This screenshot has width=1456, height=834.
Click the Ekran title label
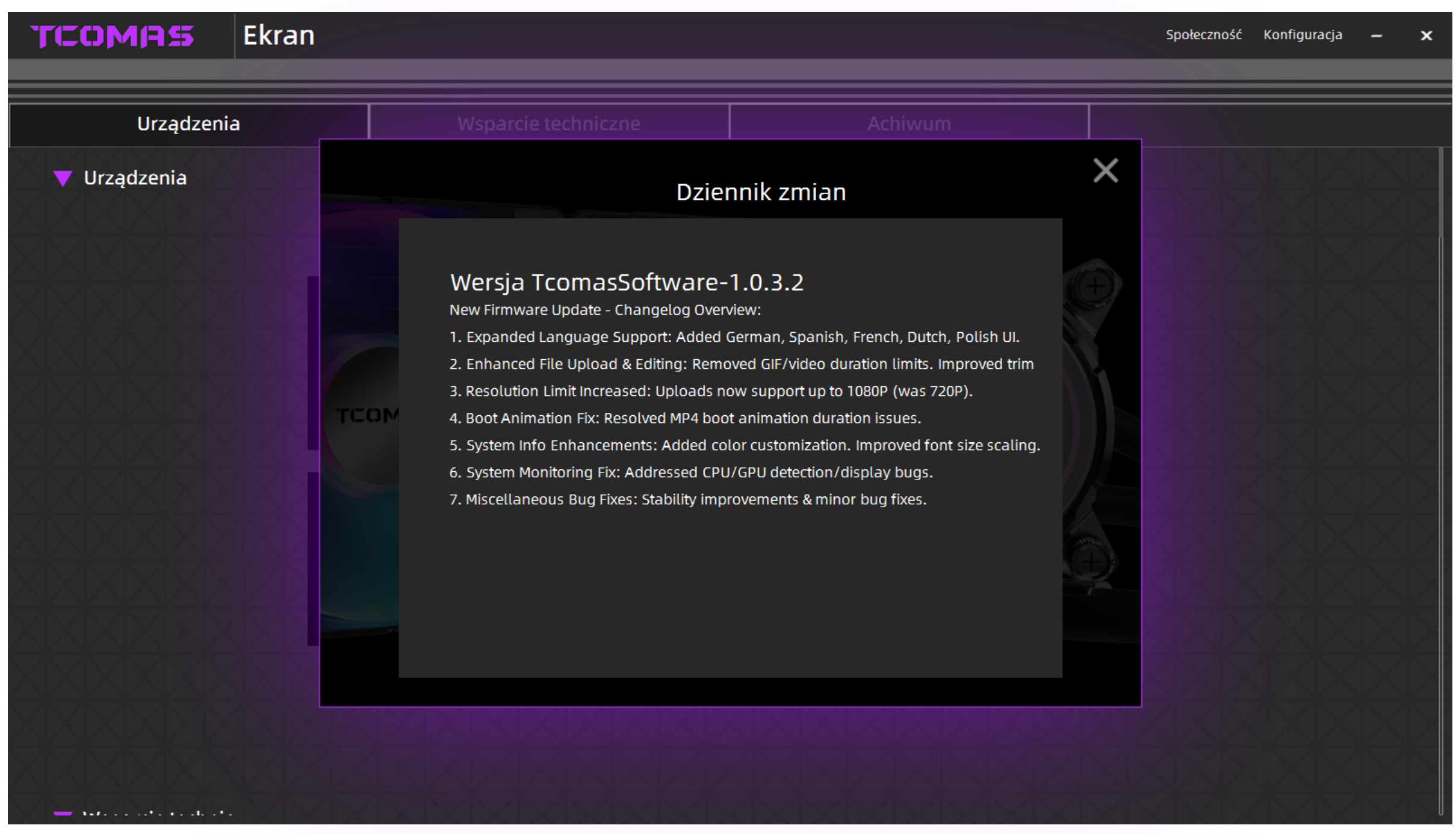coord(279,36)
